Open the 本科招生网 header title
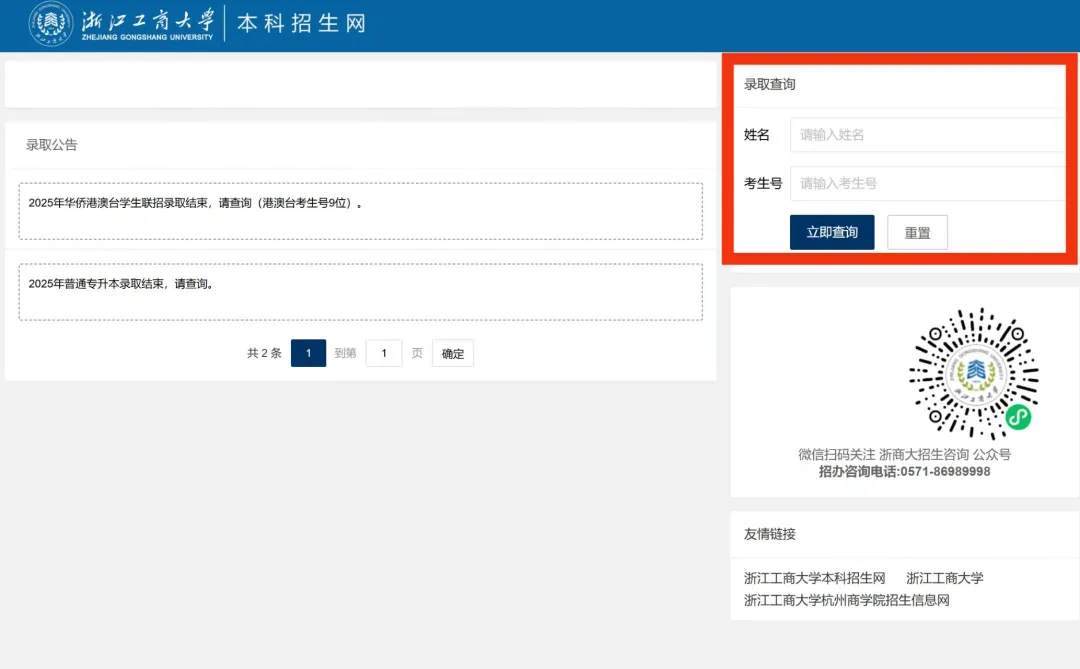 click(302, 23)
